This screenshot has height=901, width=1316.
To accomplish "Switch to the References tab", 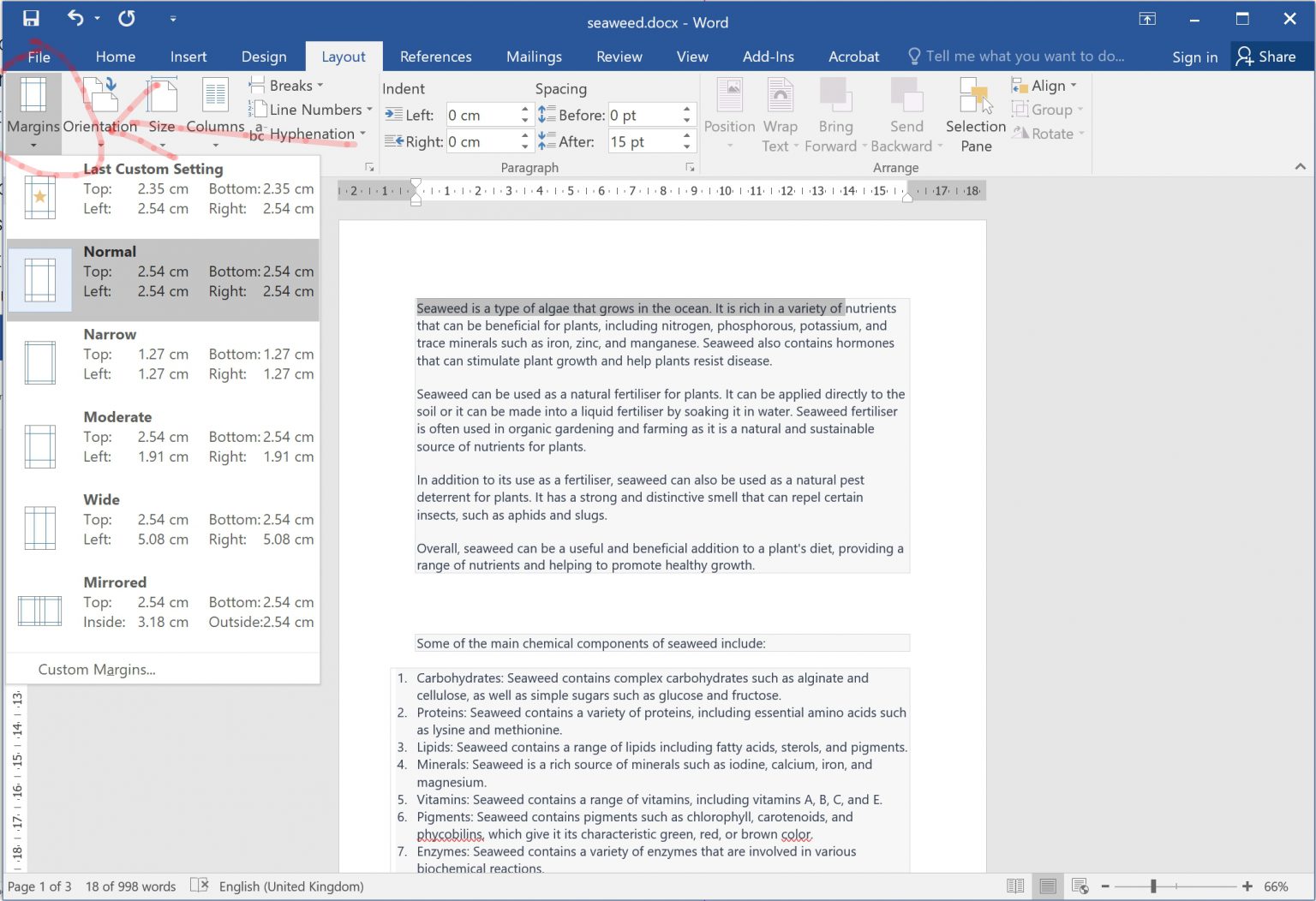I will (x=436, y=57).
